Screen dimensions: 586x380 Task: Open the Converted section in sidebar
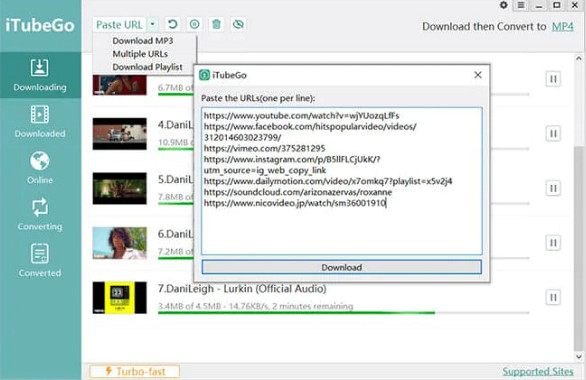click(40, 261)
